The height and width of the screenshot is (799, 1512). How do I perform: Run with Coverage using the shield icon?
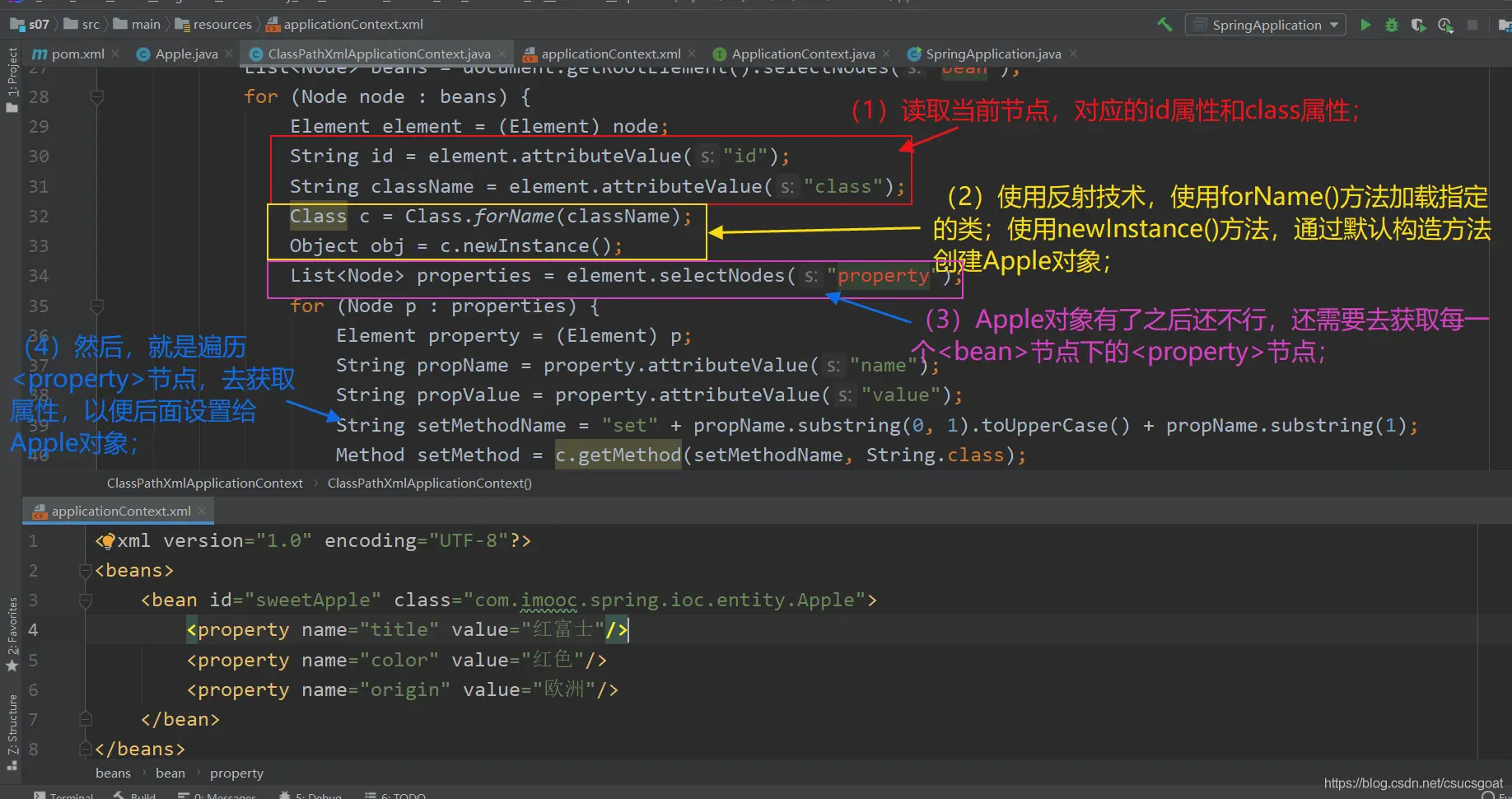coord(1418,25)
